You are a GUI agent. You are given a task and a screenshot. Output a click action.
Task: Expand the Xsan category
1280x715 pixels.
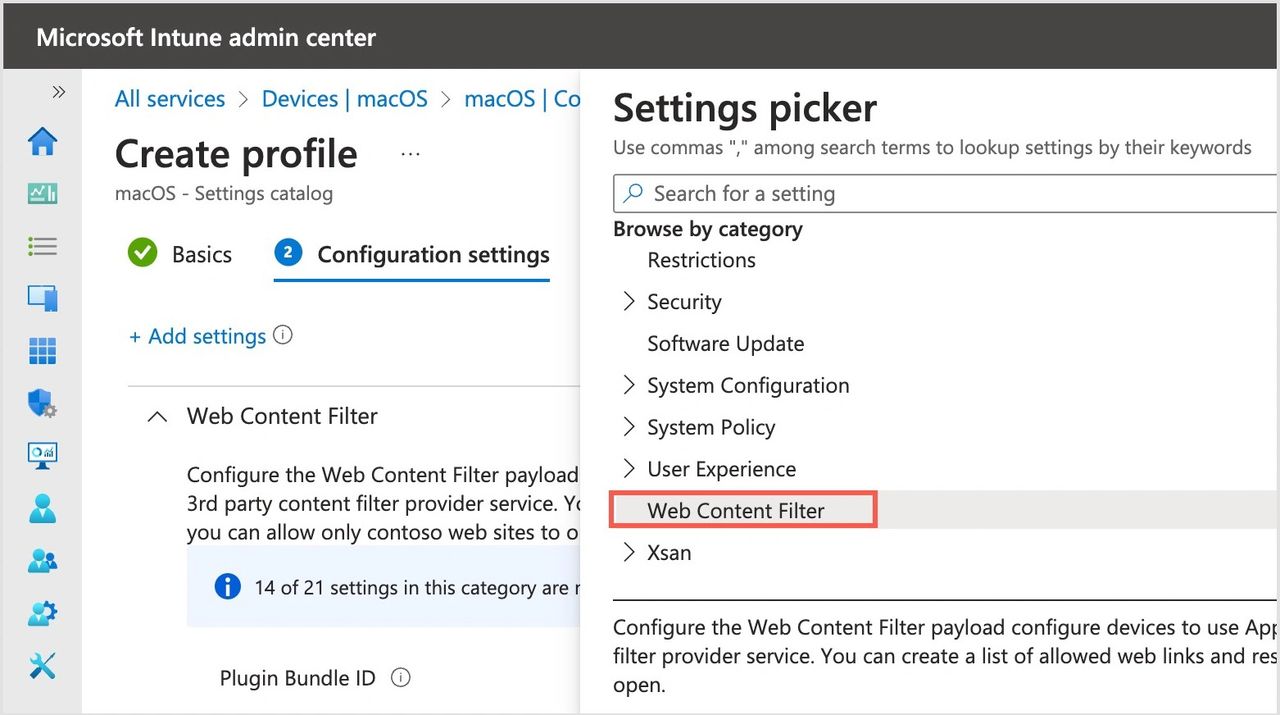(629, 552)
